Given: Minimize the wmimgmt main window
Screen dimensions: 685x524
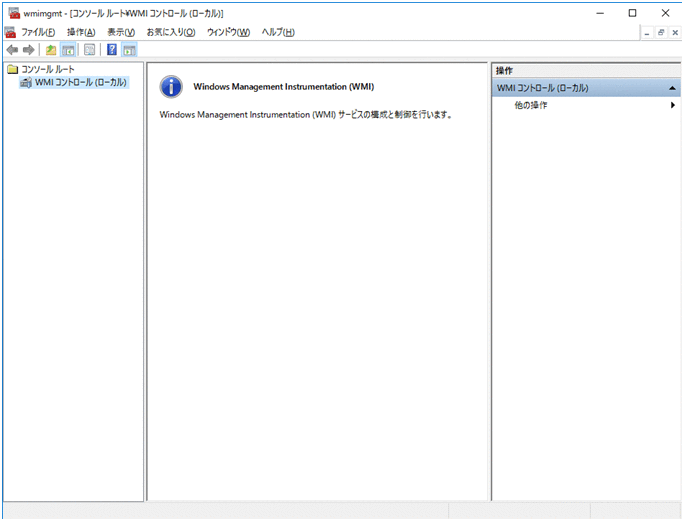Looking at the screenshot, I should click(x=600, y=13).
